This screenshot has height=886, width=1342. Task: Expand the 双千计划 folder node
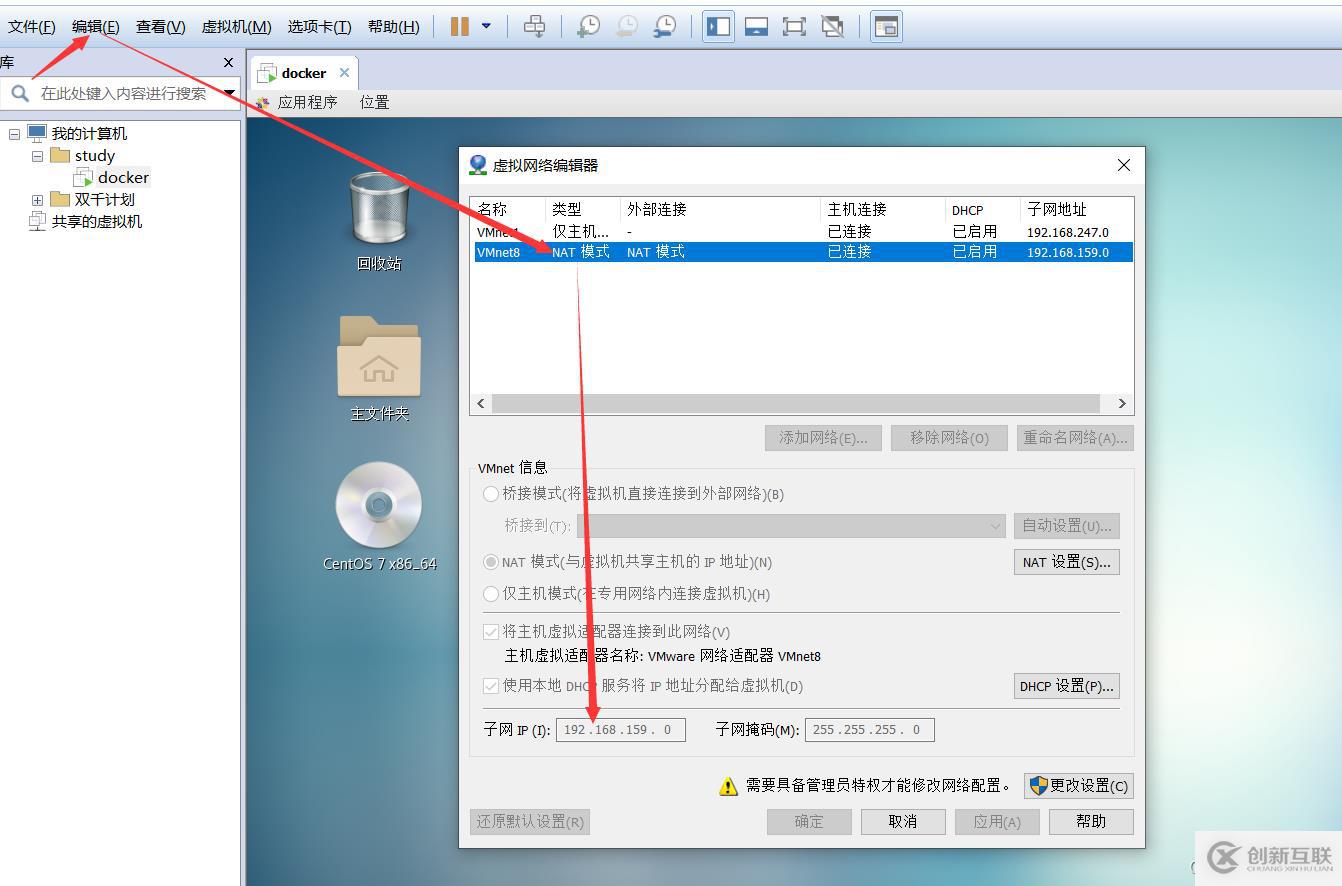[x=37, y=200]
